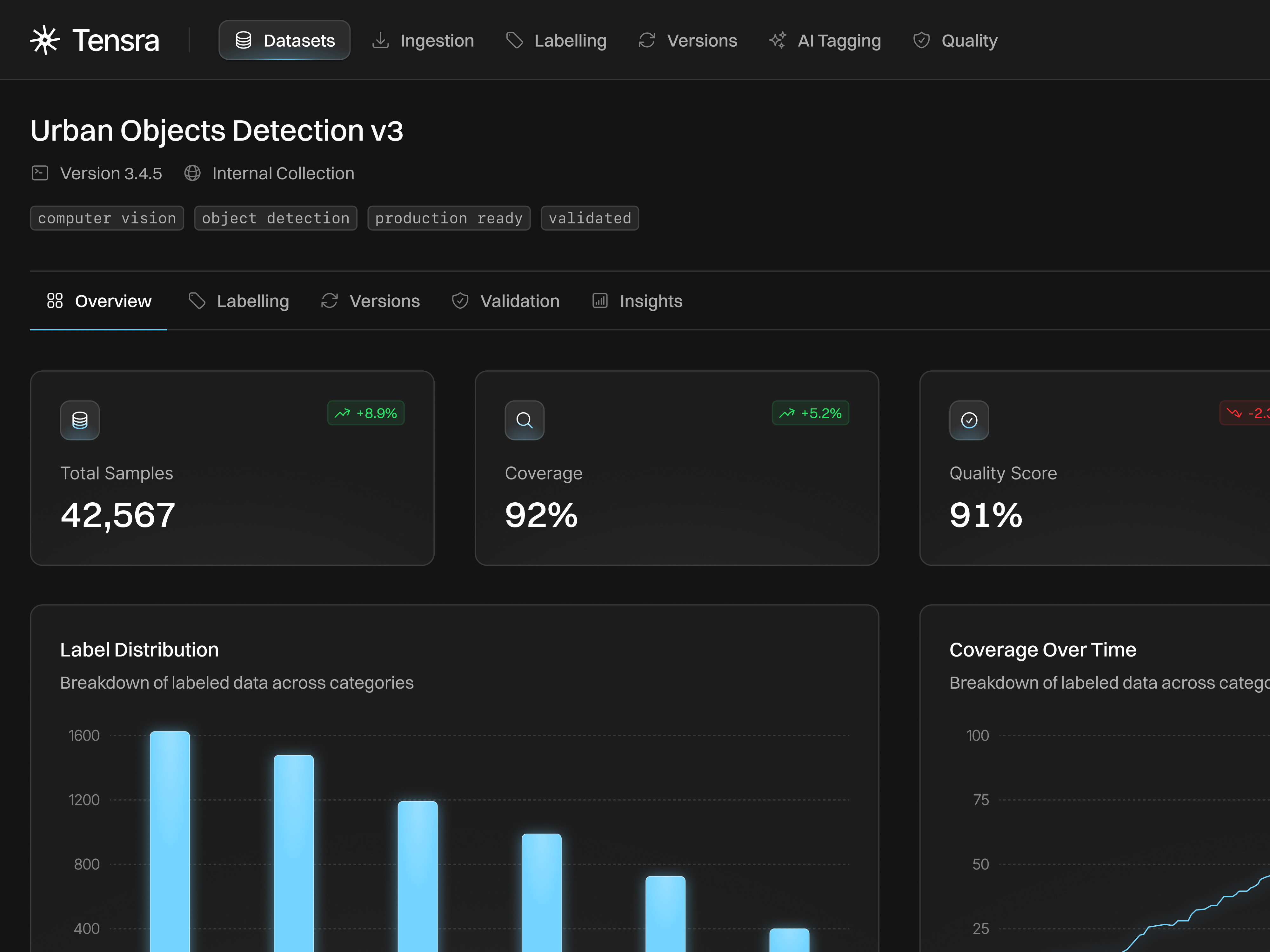Click the Datasets database icon in top nav

pos(244,40)
